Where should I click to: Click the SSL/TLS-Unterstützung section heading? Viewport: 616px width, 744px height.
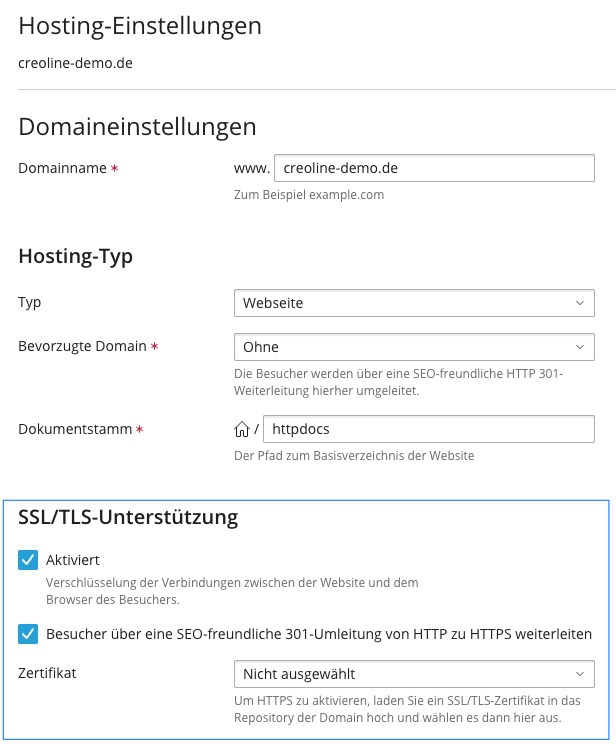pos(128,517)
